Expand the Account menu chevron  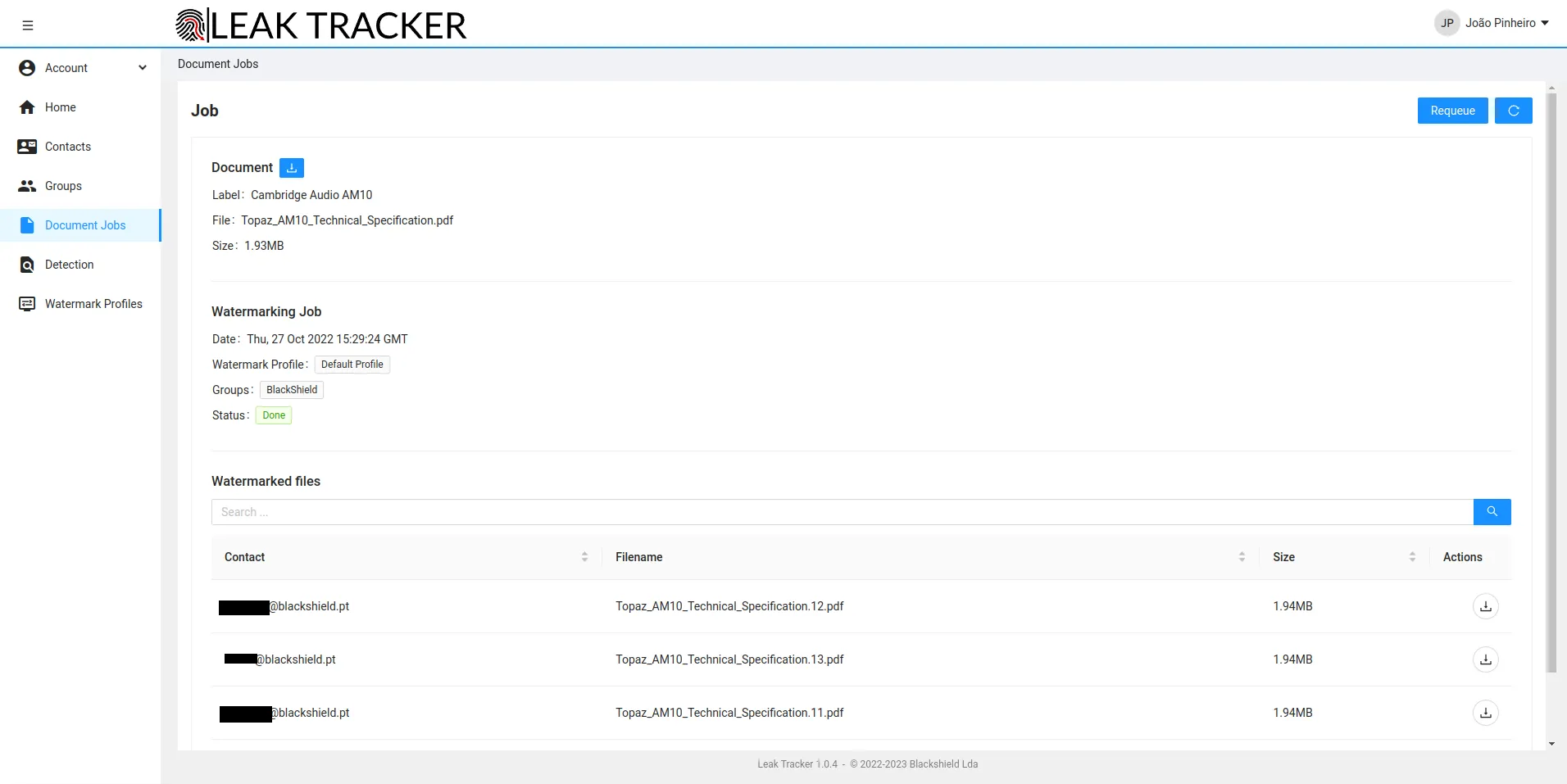143,68
